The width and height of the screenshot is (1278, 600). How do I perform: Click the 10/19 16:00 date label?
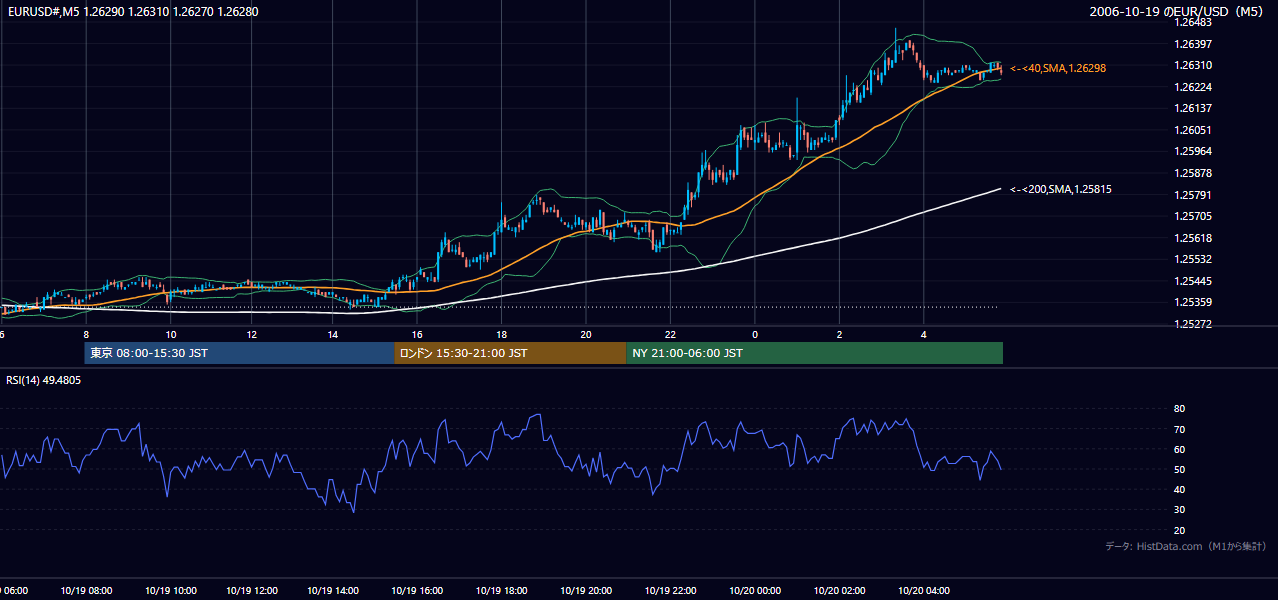pos(417,591)
